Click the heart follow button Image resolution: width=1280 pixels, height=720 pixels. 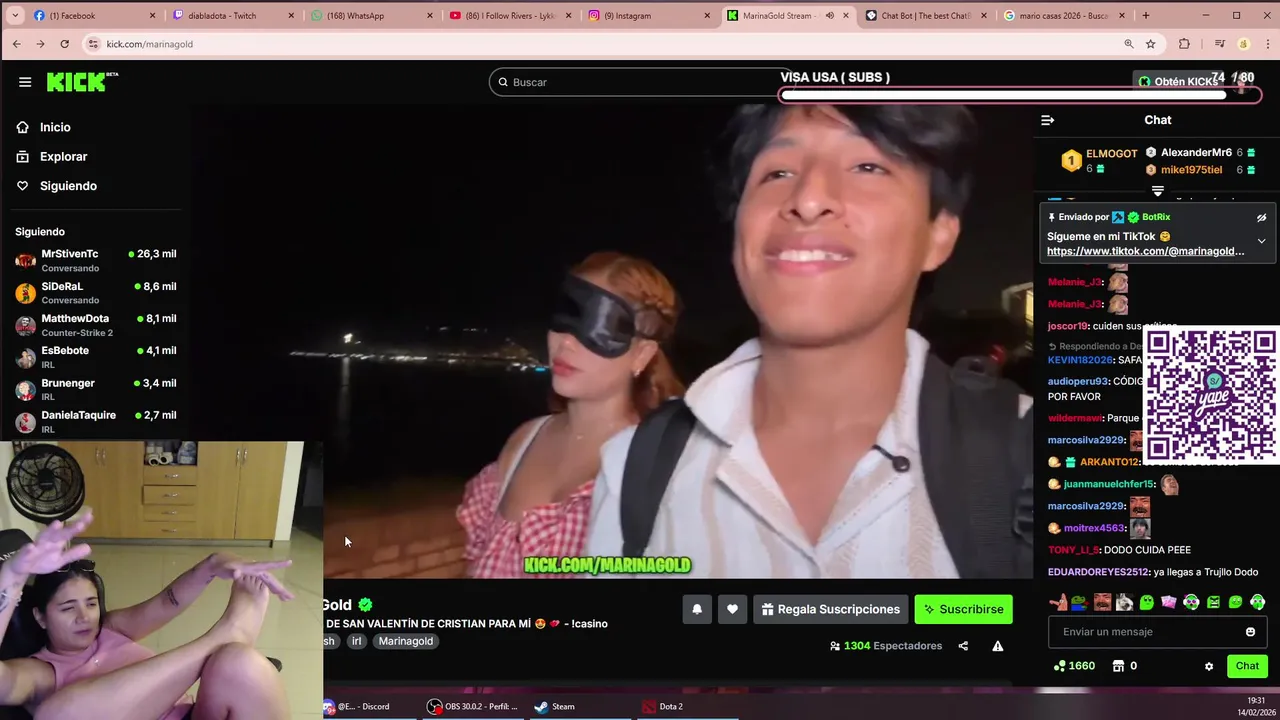pos(732,609)
